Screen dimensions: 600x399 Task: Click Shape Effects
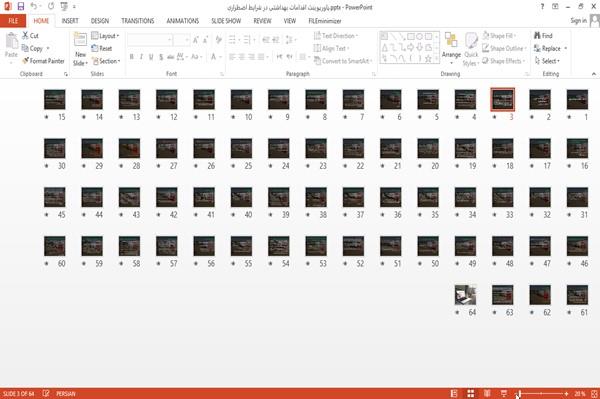pos(504,61)
